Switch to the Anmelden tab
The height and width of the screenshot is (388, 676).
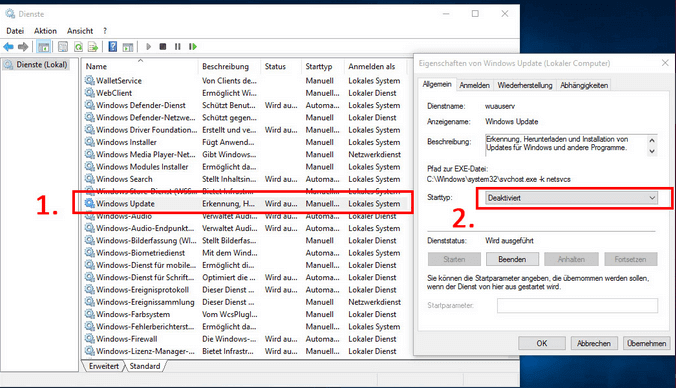pos(474,85)
